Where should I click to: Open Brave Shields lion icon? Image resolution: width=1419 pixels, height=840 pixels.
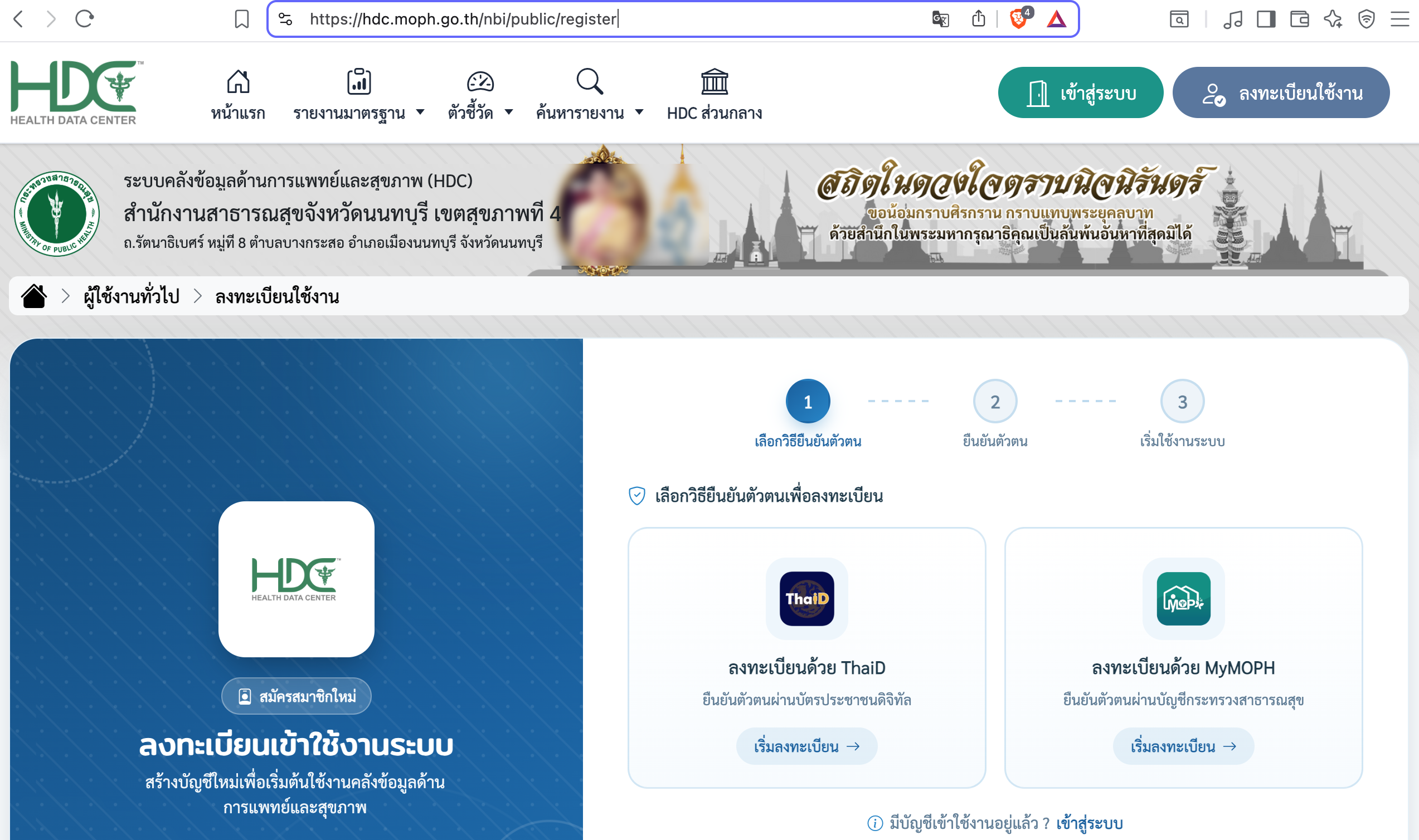(1019, 19)
